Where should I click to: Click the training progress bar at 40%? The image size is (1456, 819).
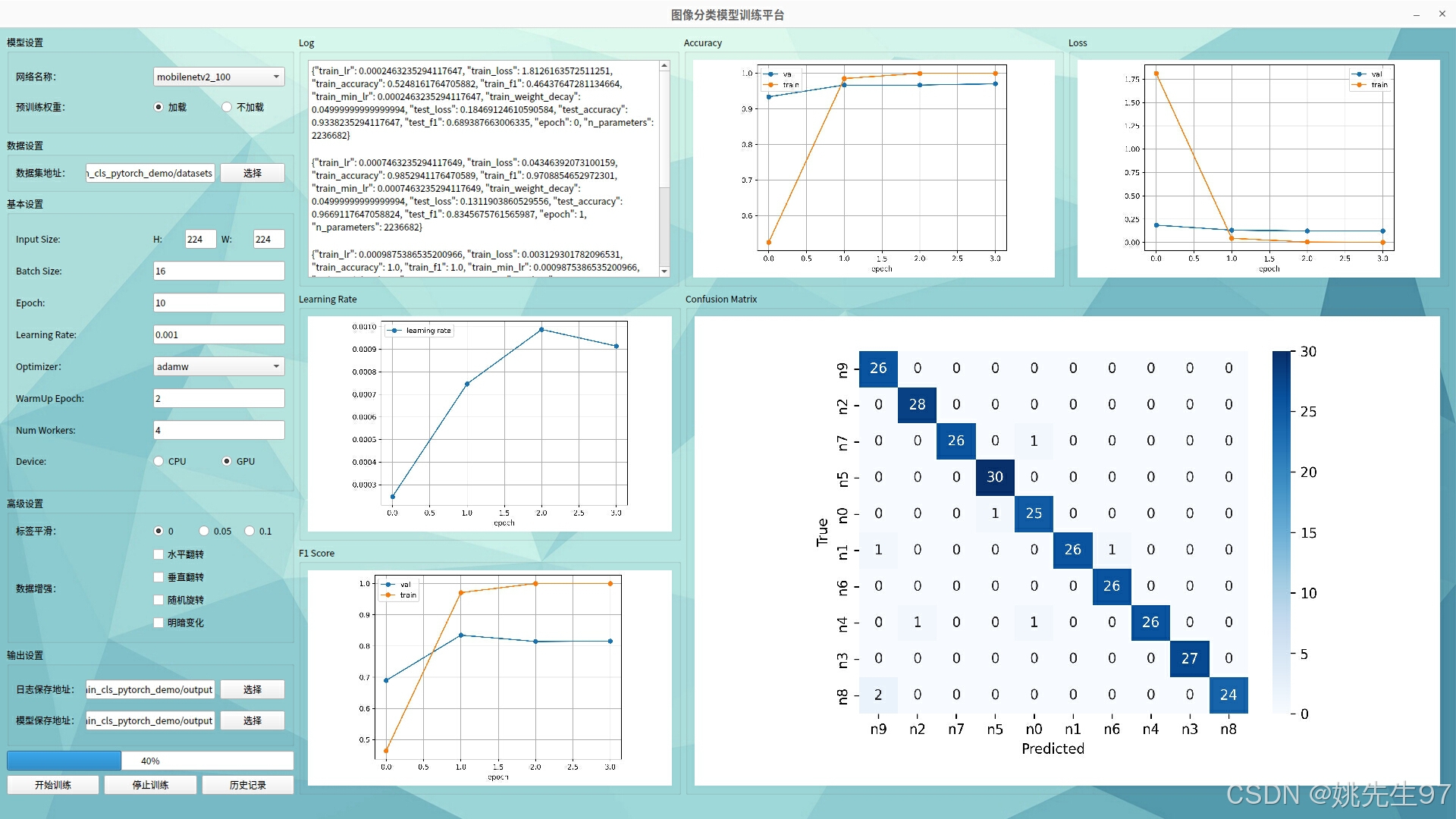[x=150, y=761]
